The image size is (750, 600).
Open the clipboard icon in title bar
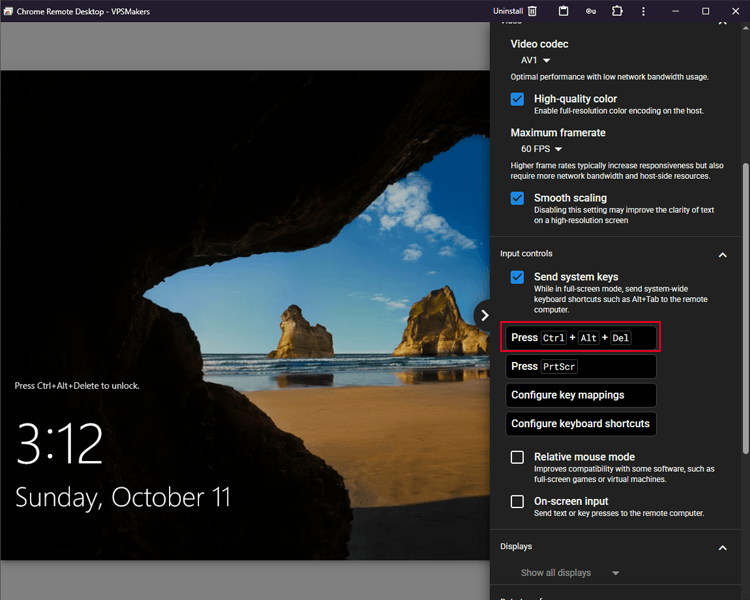click(x=563, y=11)
